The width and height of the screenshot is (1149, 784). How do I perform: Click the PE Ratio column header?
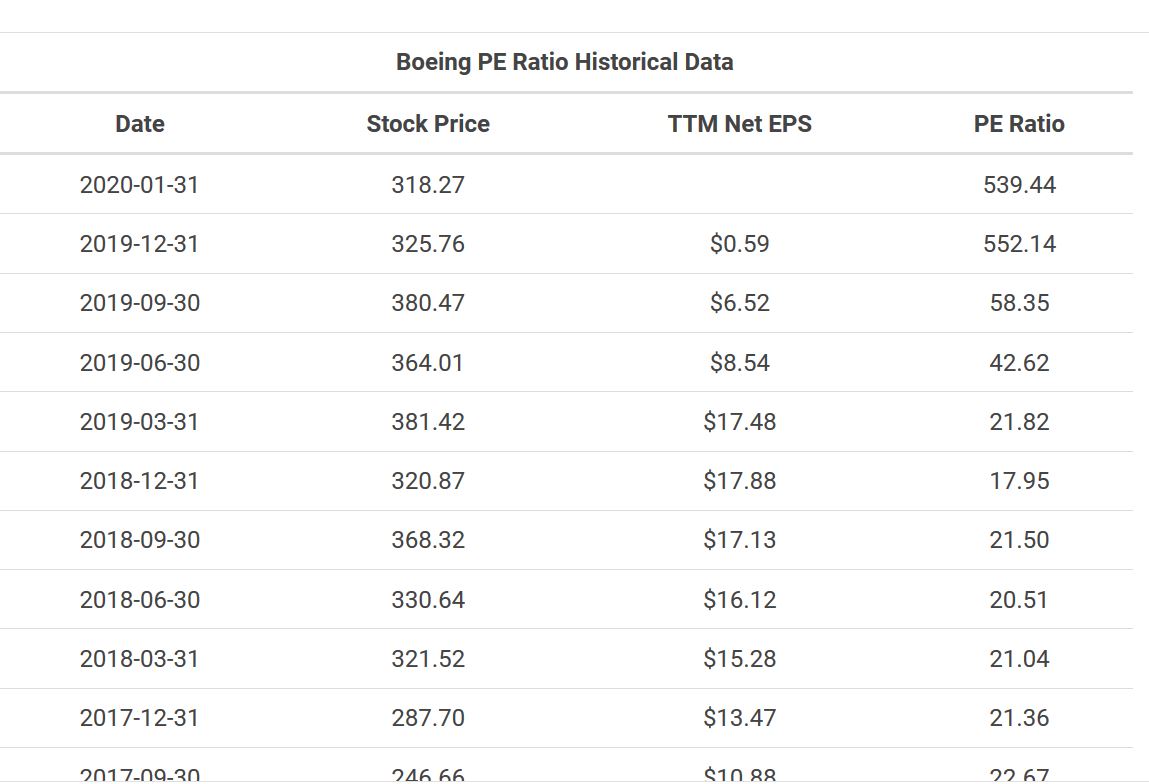tap(1019, 124)
